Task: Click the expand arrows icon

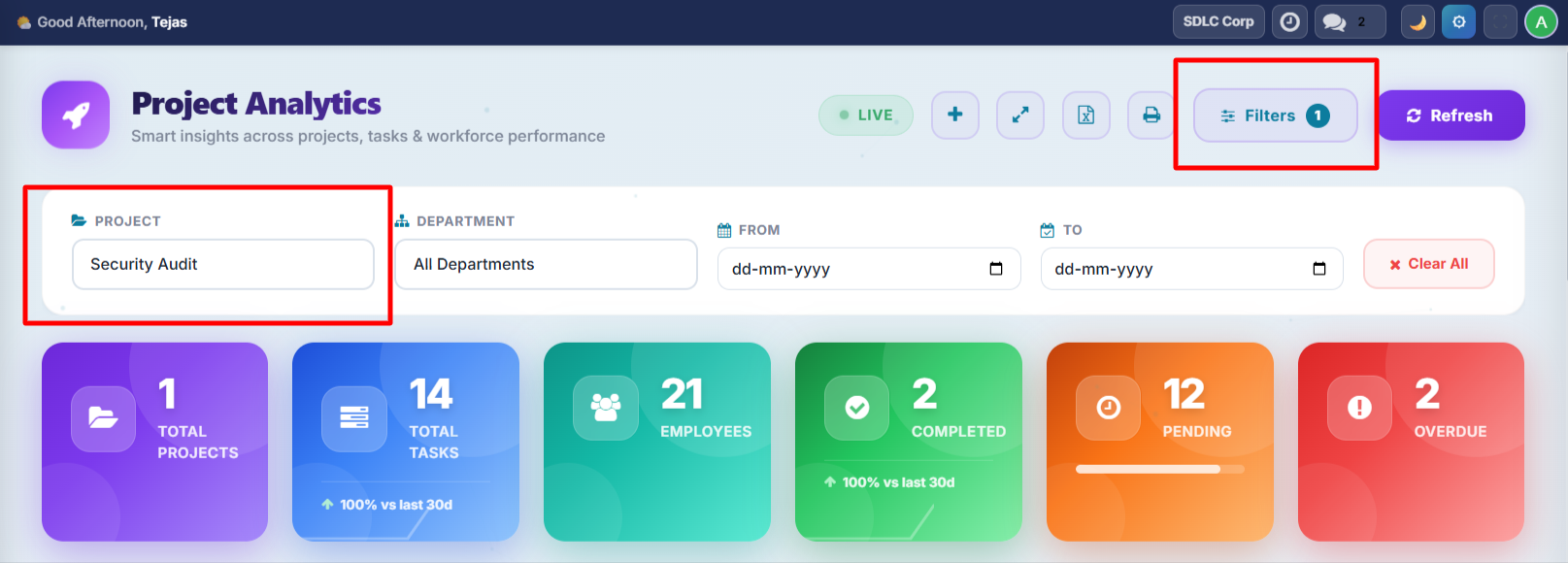Action: pyautogui.click(x=1020, y=116)
